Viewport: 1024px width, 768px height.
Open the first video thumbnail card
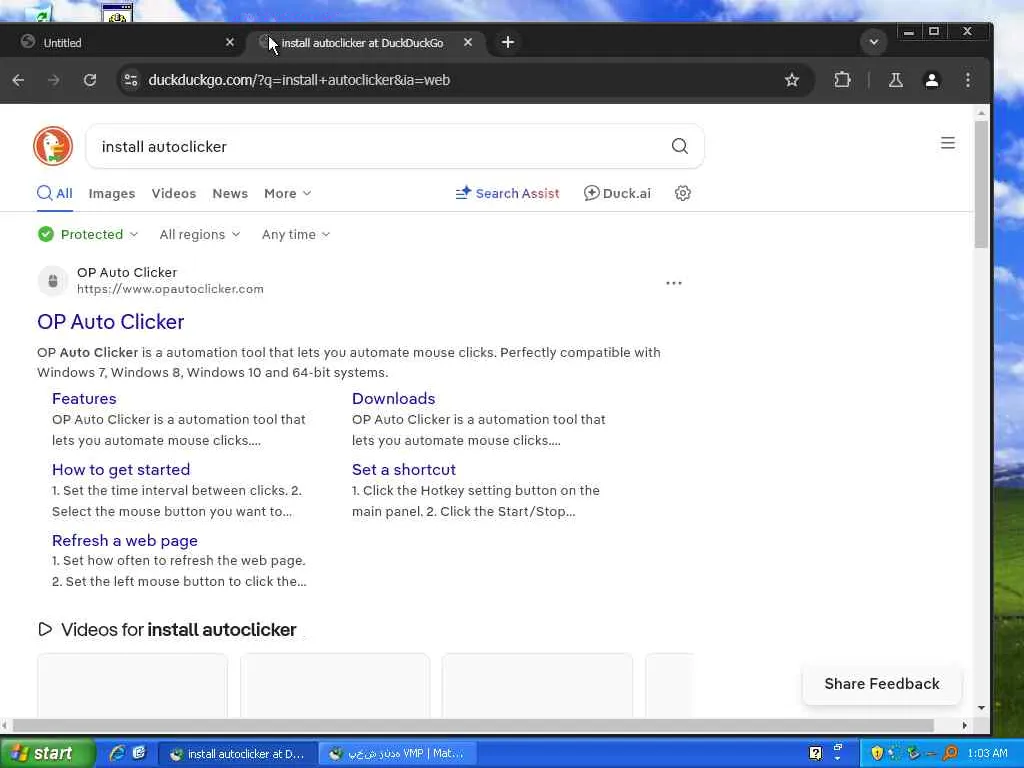pyautogui.click(x=133, y=686)
